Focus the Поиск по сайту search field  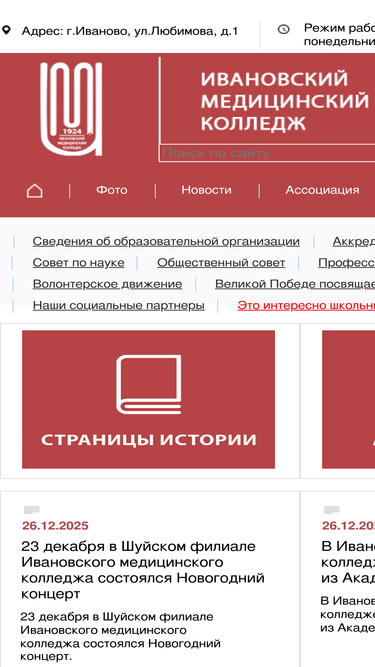pos(267,153)
